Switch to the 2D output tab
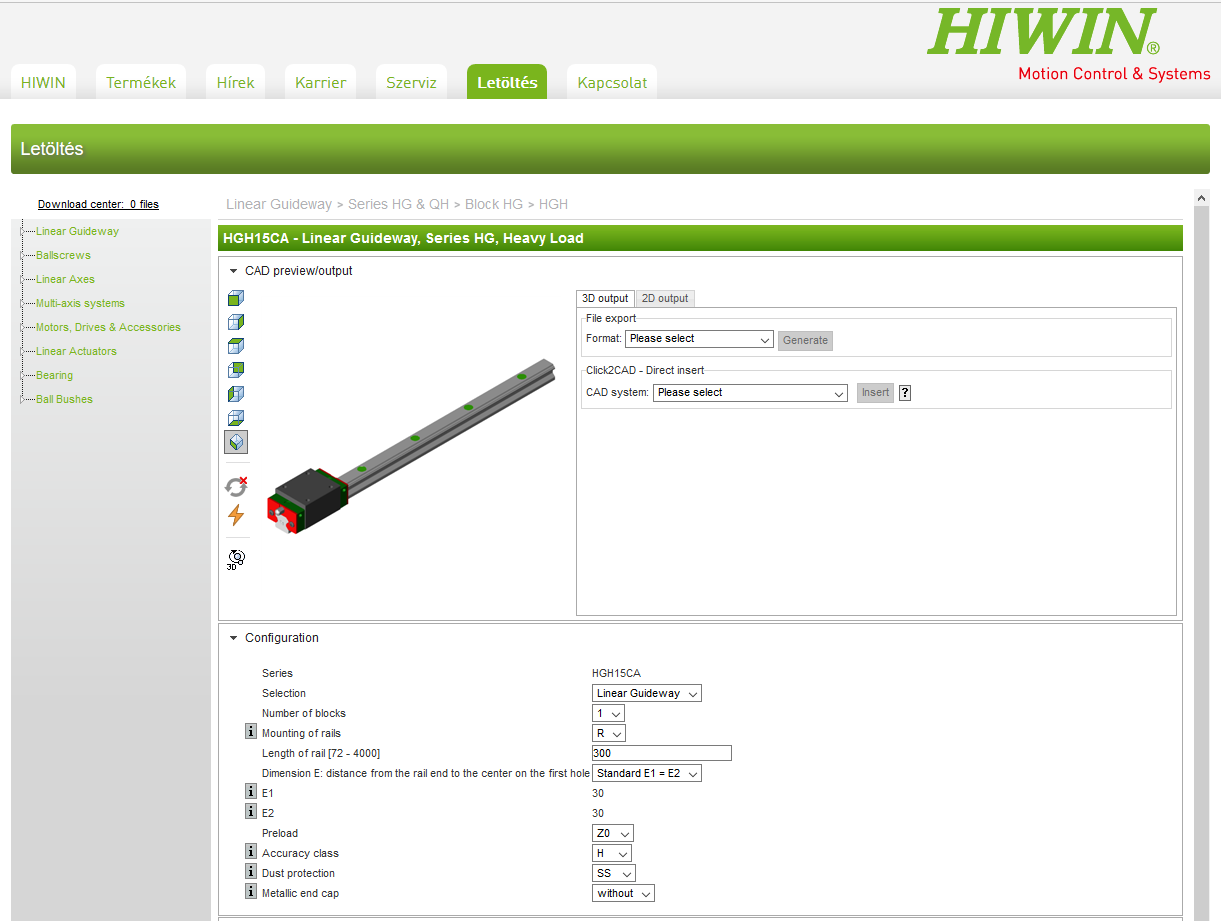Image resolution: width=1221 pixels, height=921 pixels. [x=665, y=298]
